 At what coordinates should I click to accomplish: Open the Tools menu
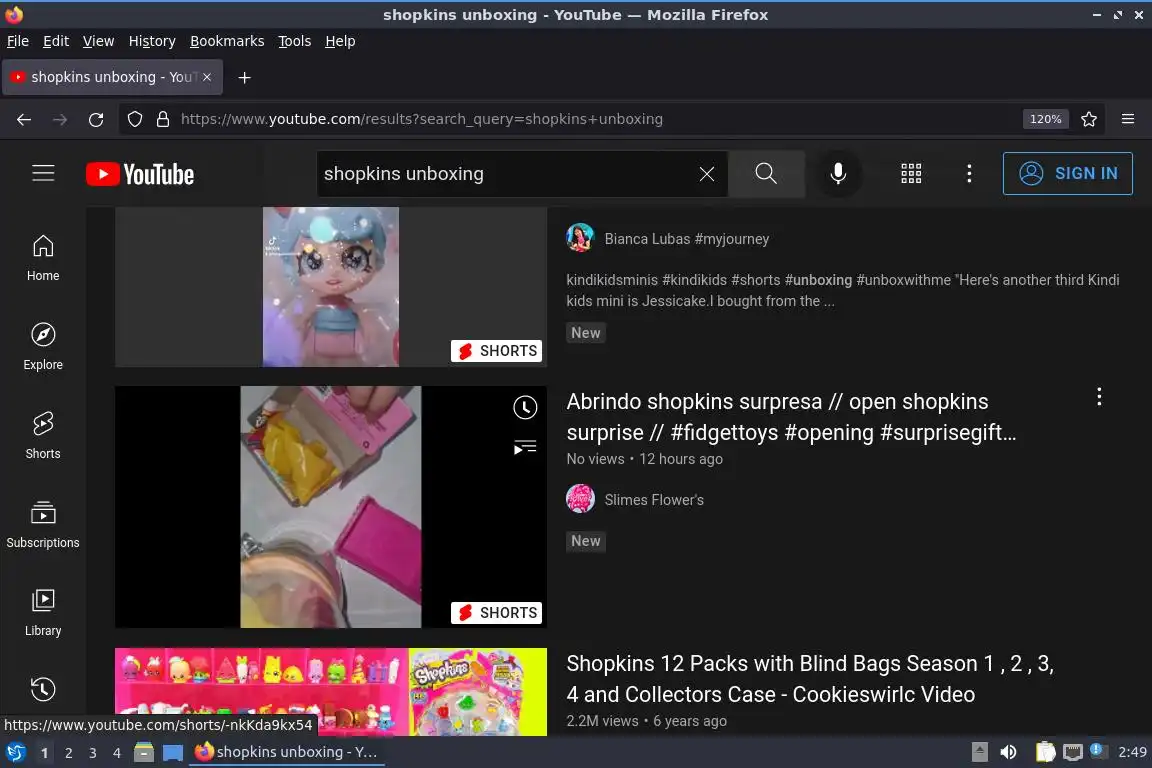pyautogui.click(x=295, y=41)
